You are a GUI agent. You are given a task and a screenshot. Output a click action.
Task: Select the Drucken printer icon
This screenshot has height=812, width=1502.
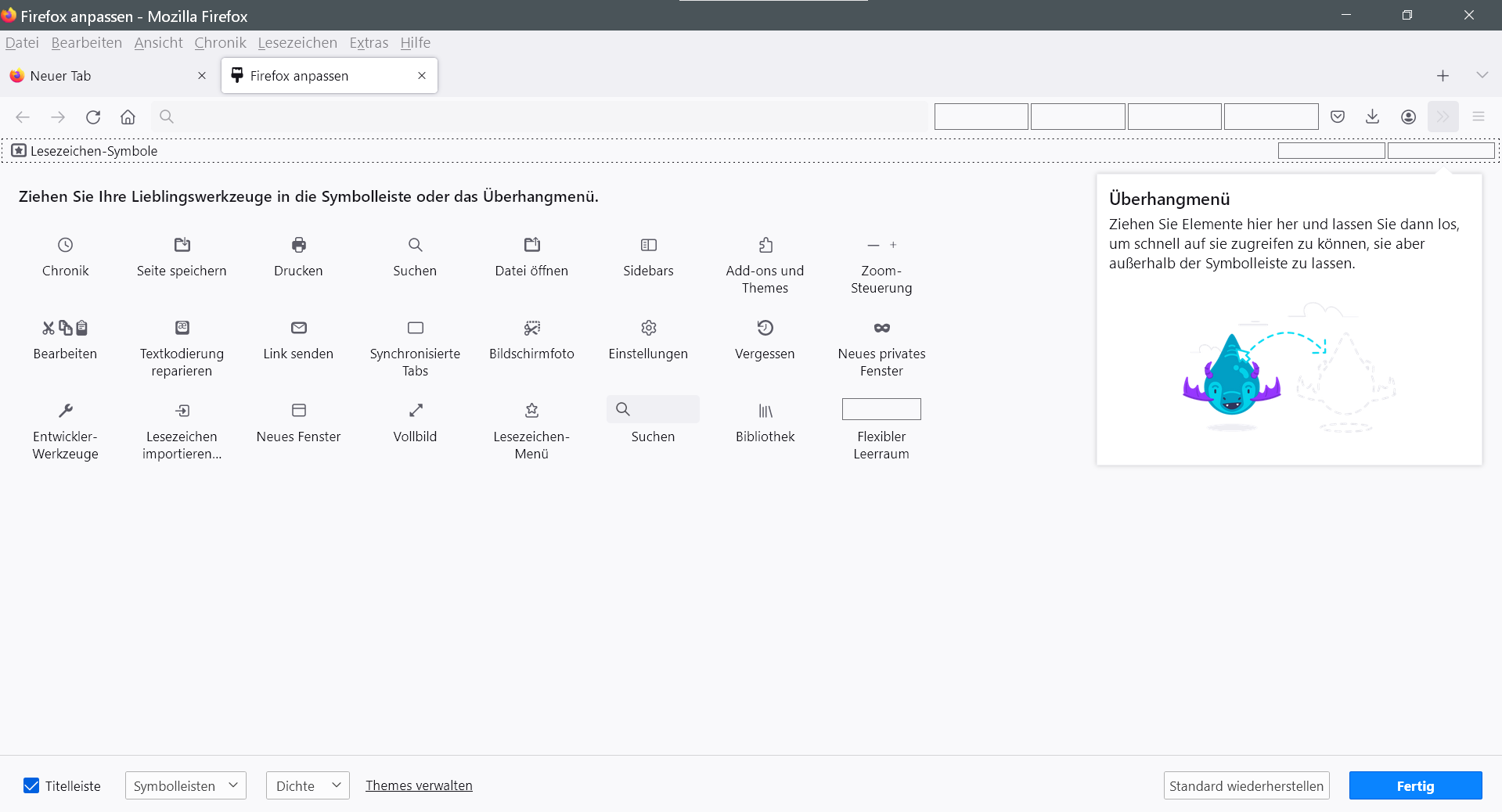pos(298,245)
